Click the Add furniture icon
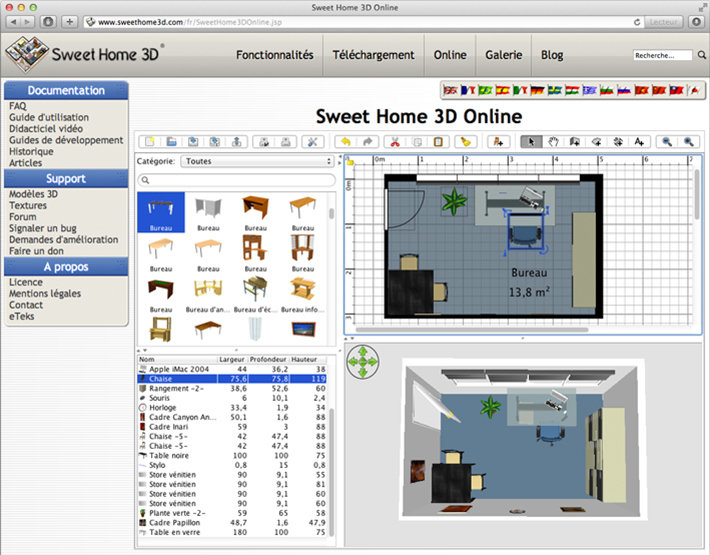 (497, 142)
